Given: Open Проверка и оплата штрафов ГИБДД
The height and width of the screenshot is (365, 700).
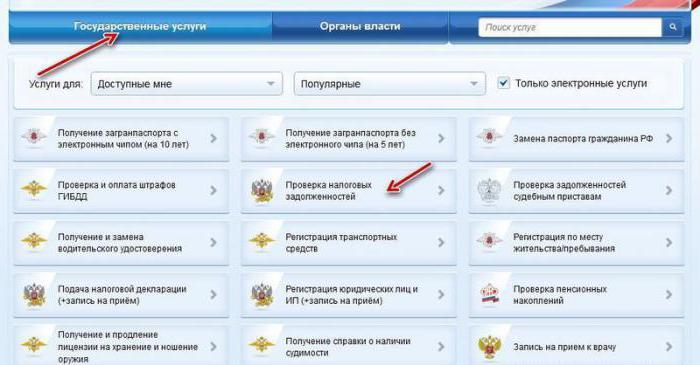Looking at the screenshot, I should click(x=117, y=191).
